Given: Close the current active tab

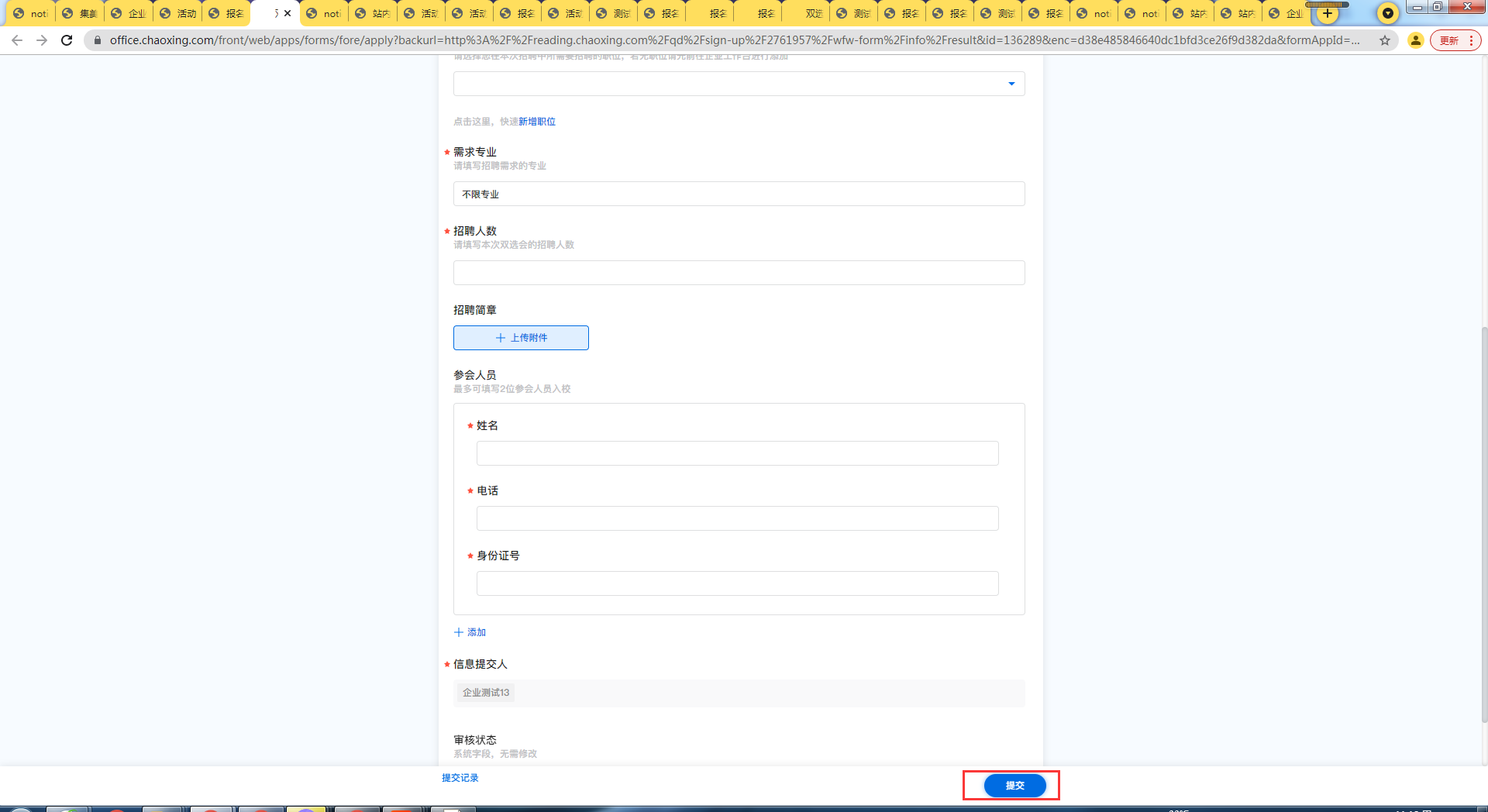Looking at the screenshot, I should coord(288,13).
